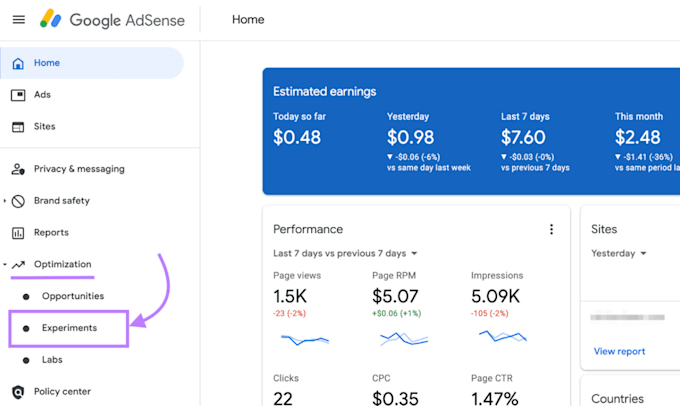The image size is (680, 406).
Task: Click the Impressions sparkline chart
Action: coord(503,336)
